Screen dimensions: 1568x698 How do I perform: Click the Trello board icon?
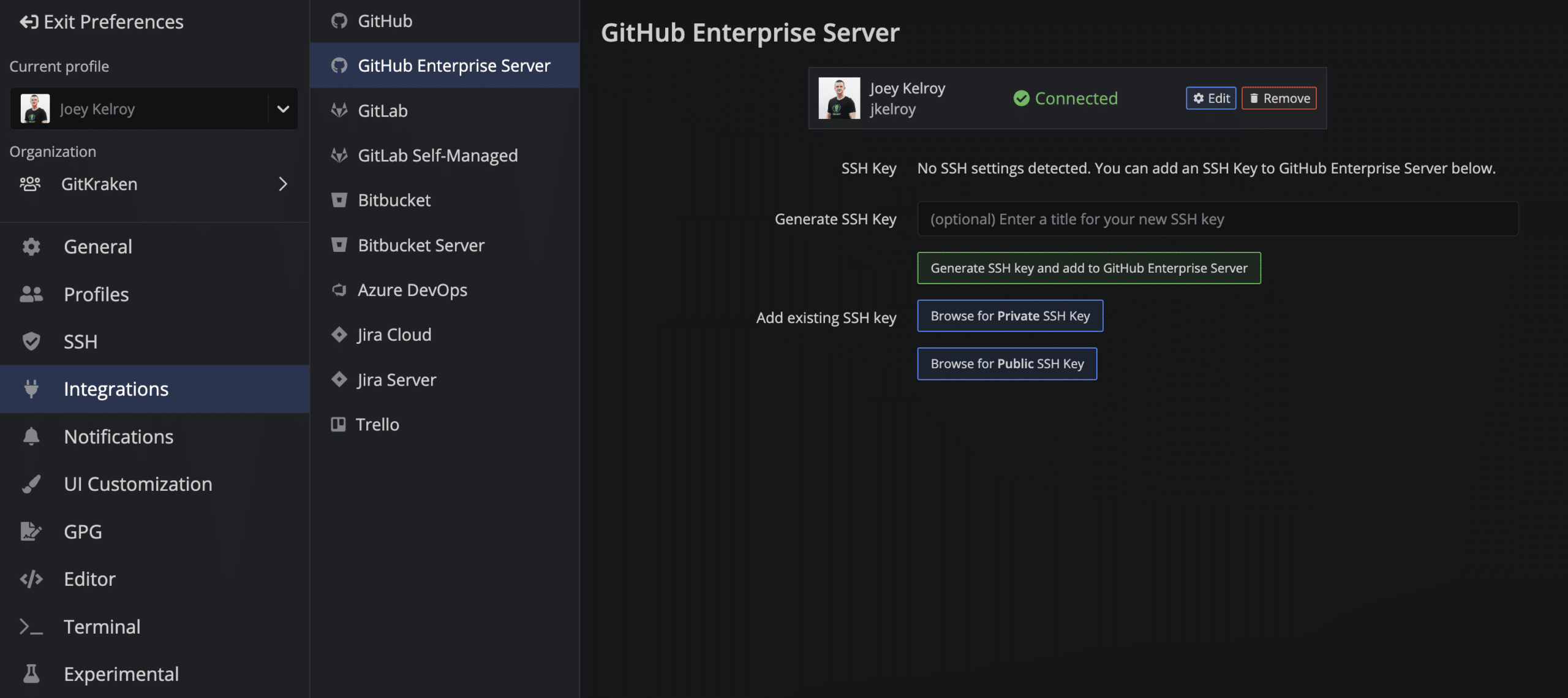click(x=338, y=424)
